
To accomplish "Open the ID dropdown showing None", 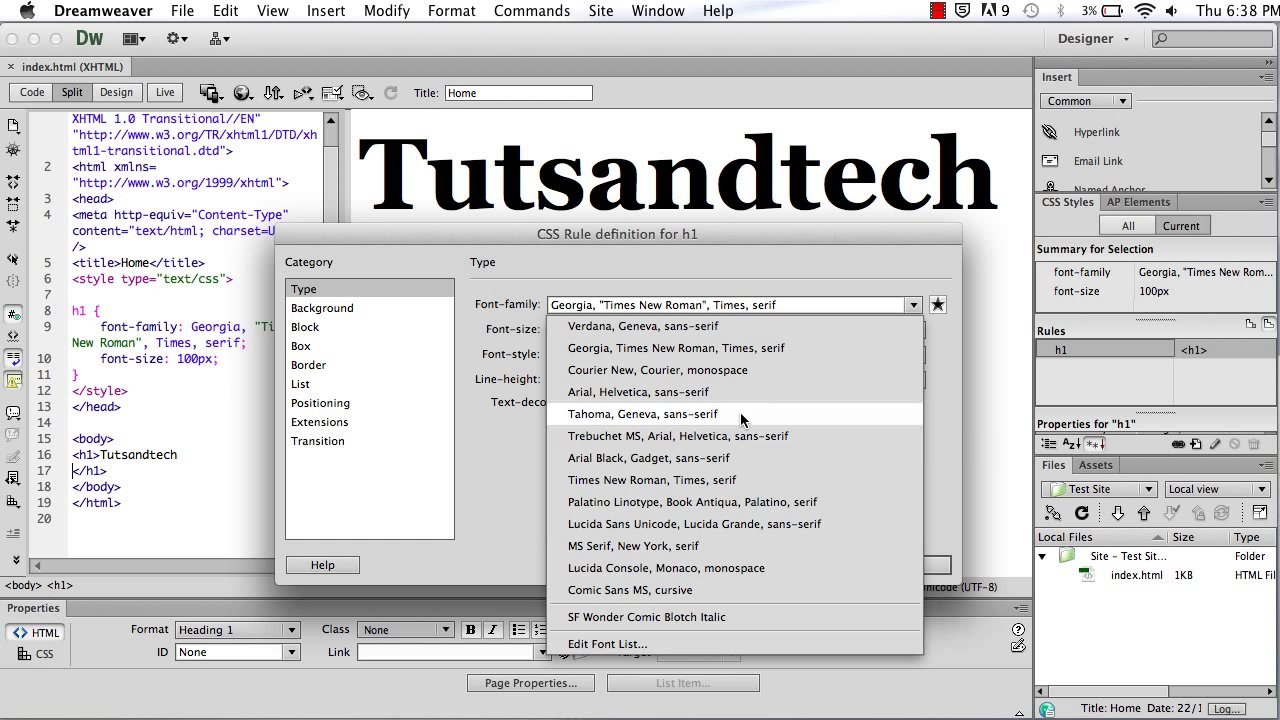I will point(237,652).
